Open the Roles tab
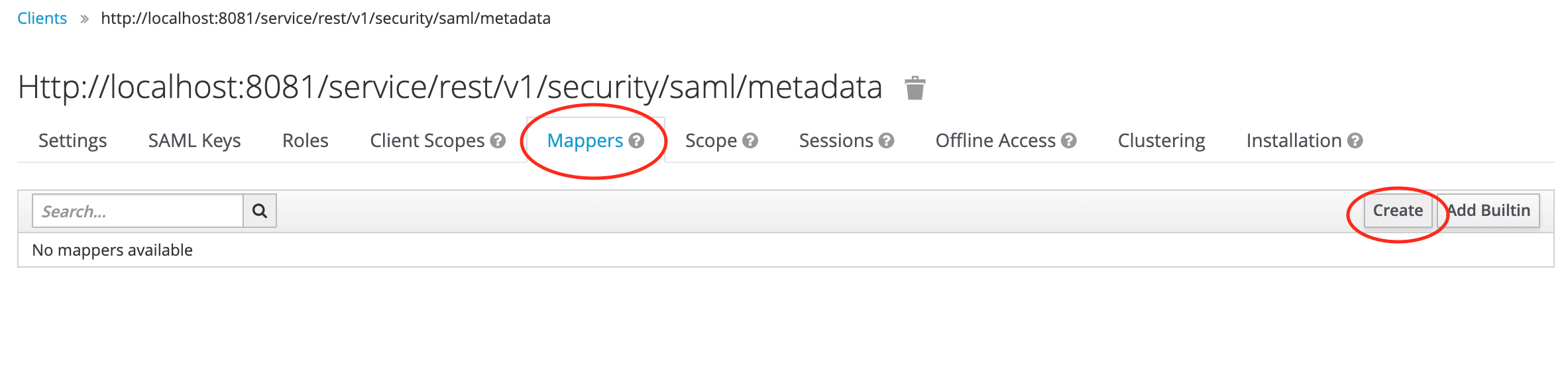Screen dimensions: 1568x367 point(306,140)
